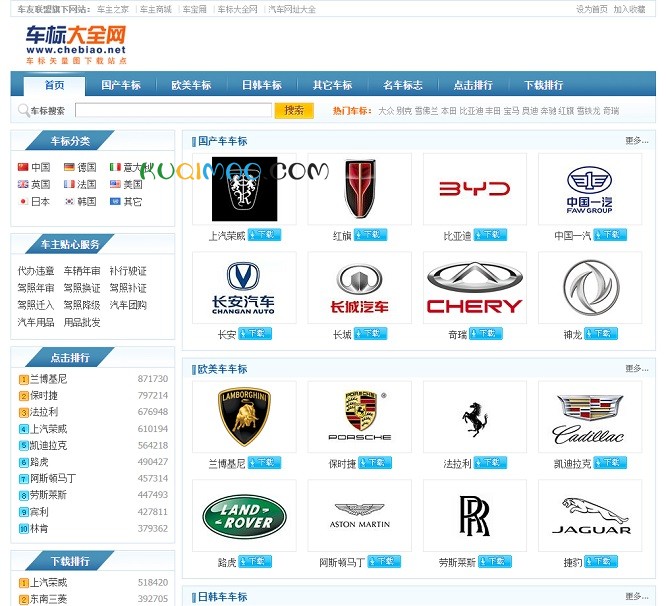Expand 更多 in 欧美车车标 section

(x=637, y=368)
